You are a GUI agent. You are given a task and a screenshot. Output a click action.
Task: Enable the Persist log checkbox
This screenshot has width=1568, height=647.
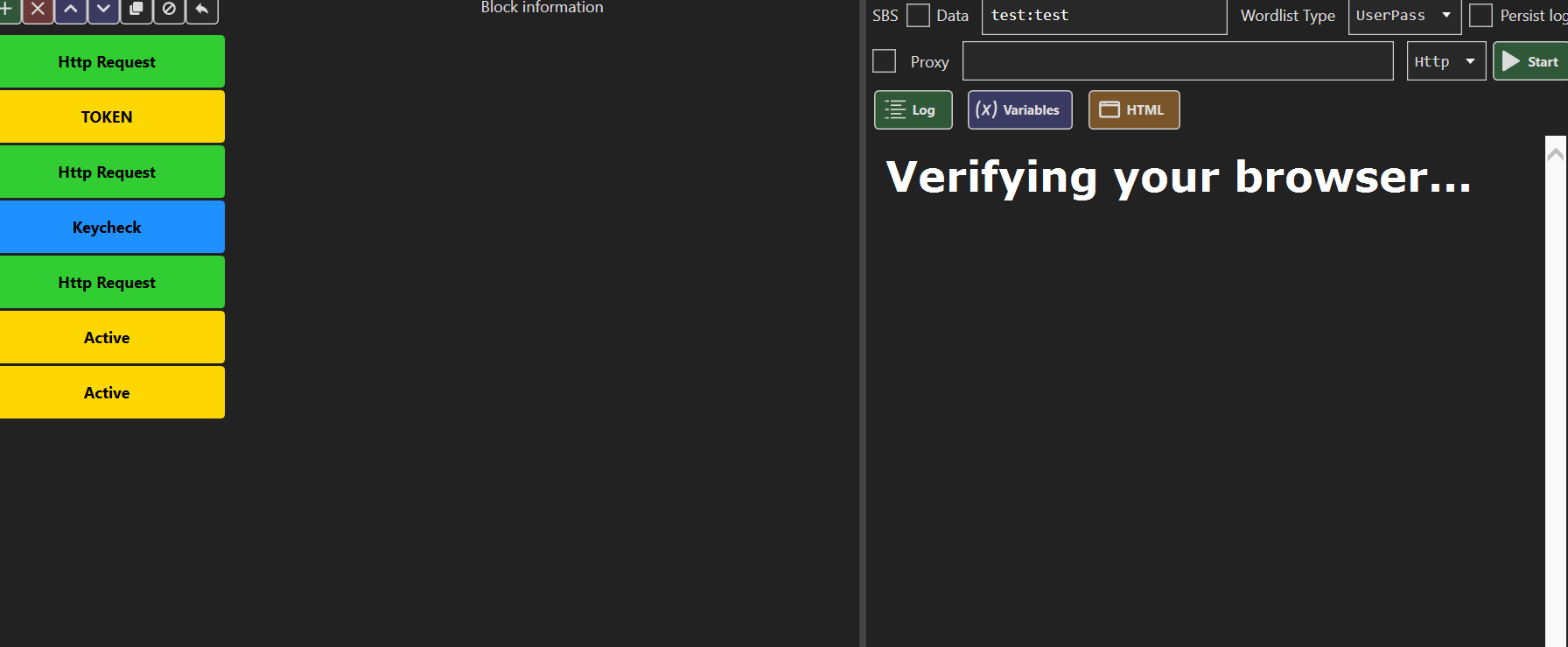tap(1480, 15)
